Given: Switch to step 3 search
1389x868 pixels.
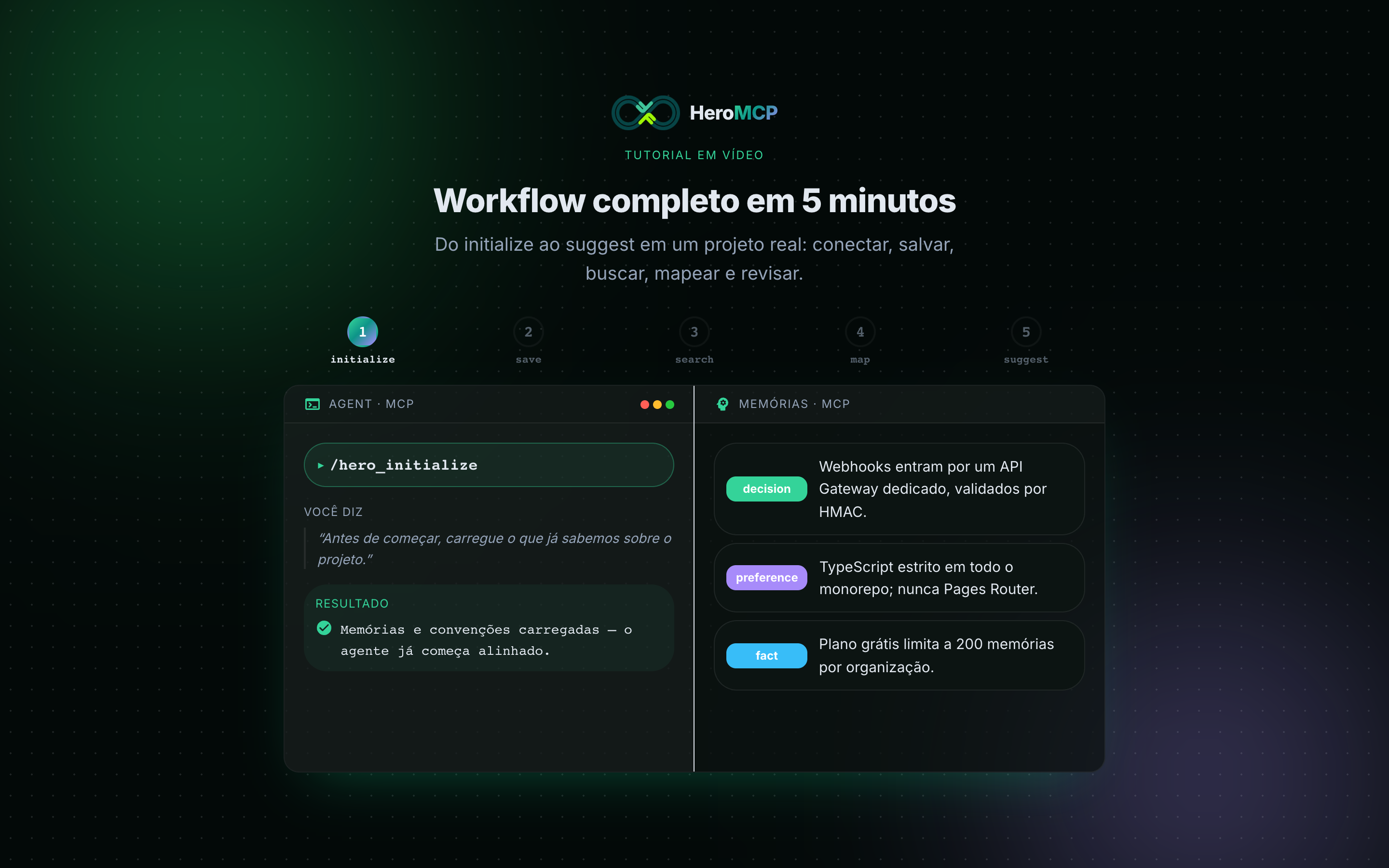Looking at the screenshot, I should (694, 340).
